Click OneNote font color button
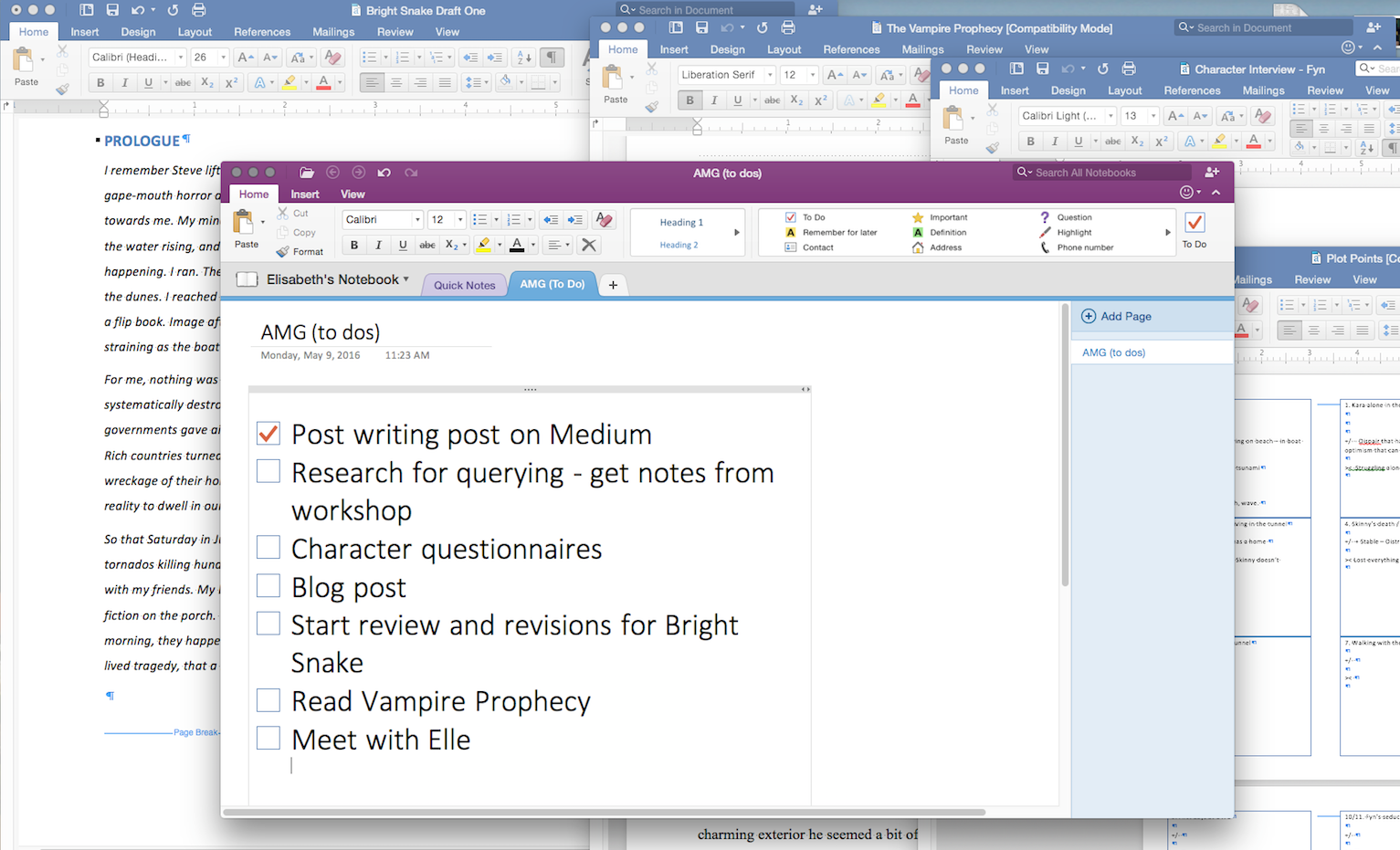The image size is (1400, 850). point(517,245)
